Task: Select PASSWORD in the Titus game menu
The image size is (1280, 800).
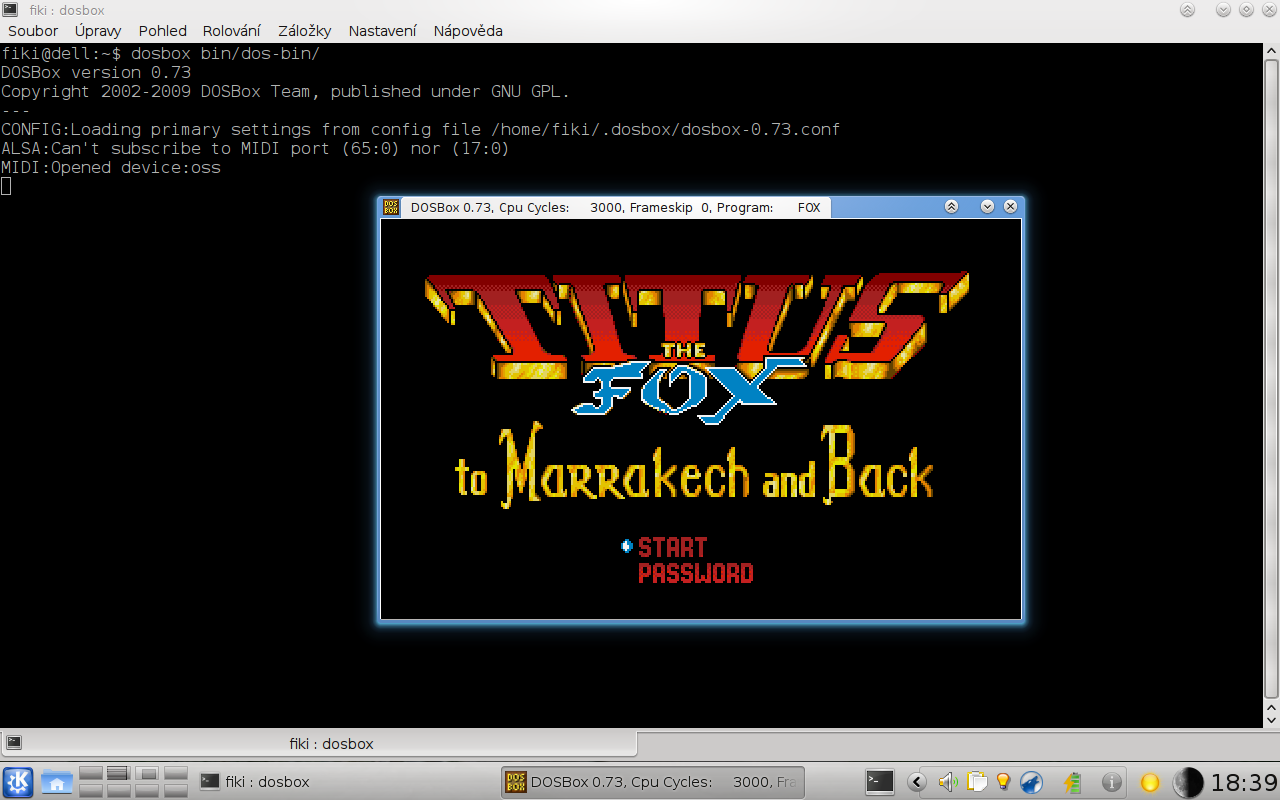Action: pos(695,573)
